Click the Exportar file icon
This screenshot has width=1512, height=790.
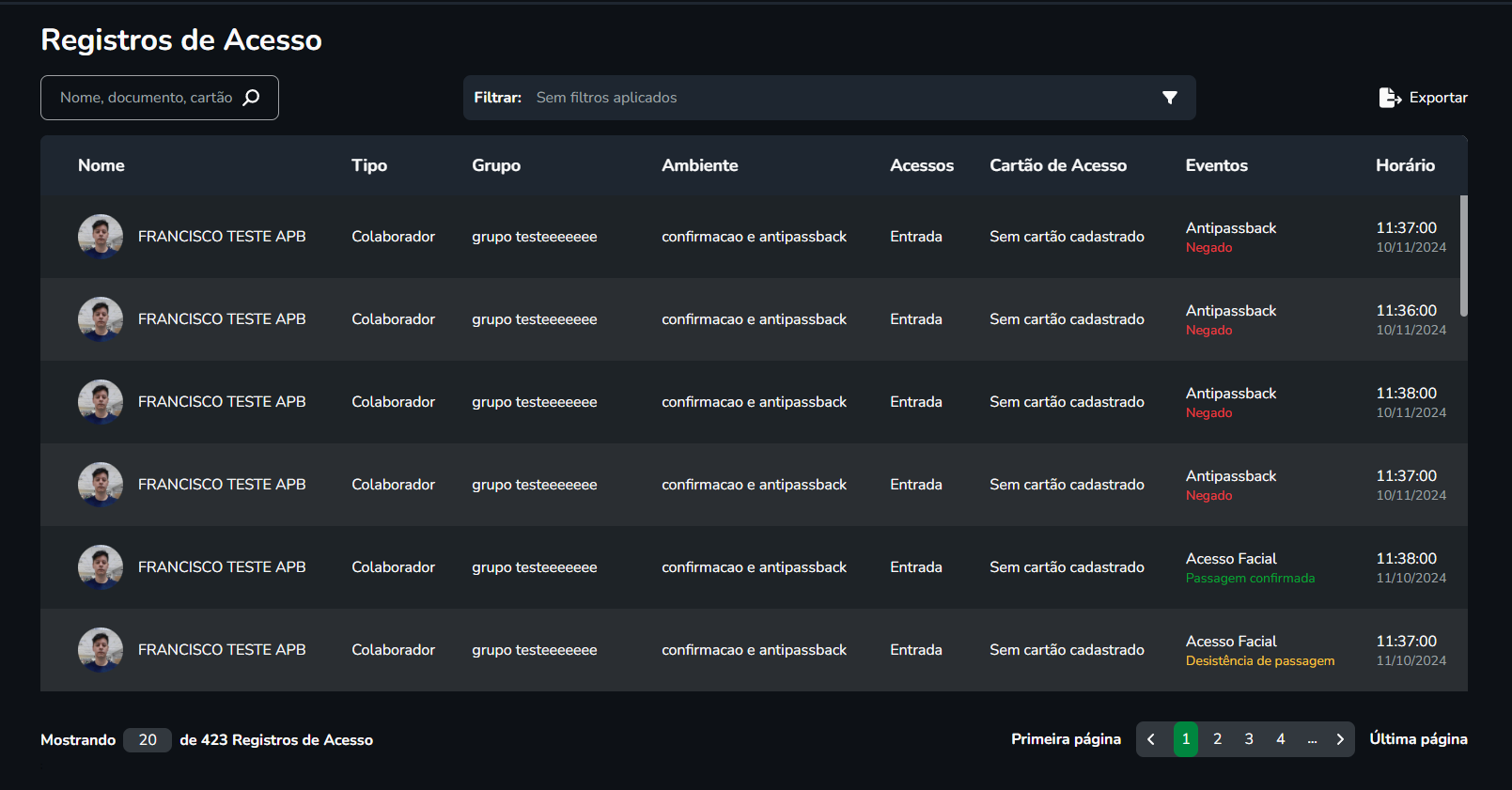(x=1389, y=98)
